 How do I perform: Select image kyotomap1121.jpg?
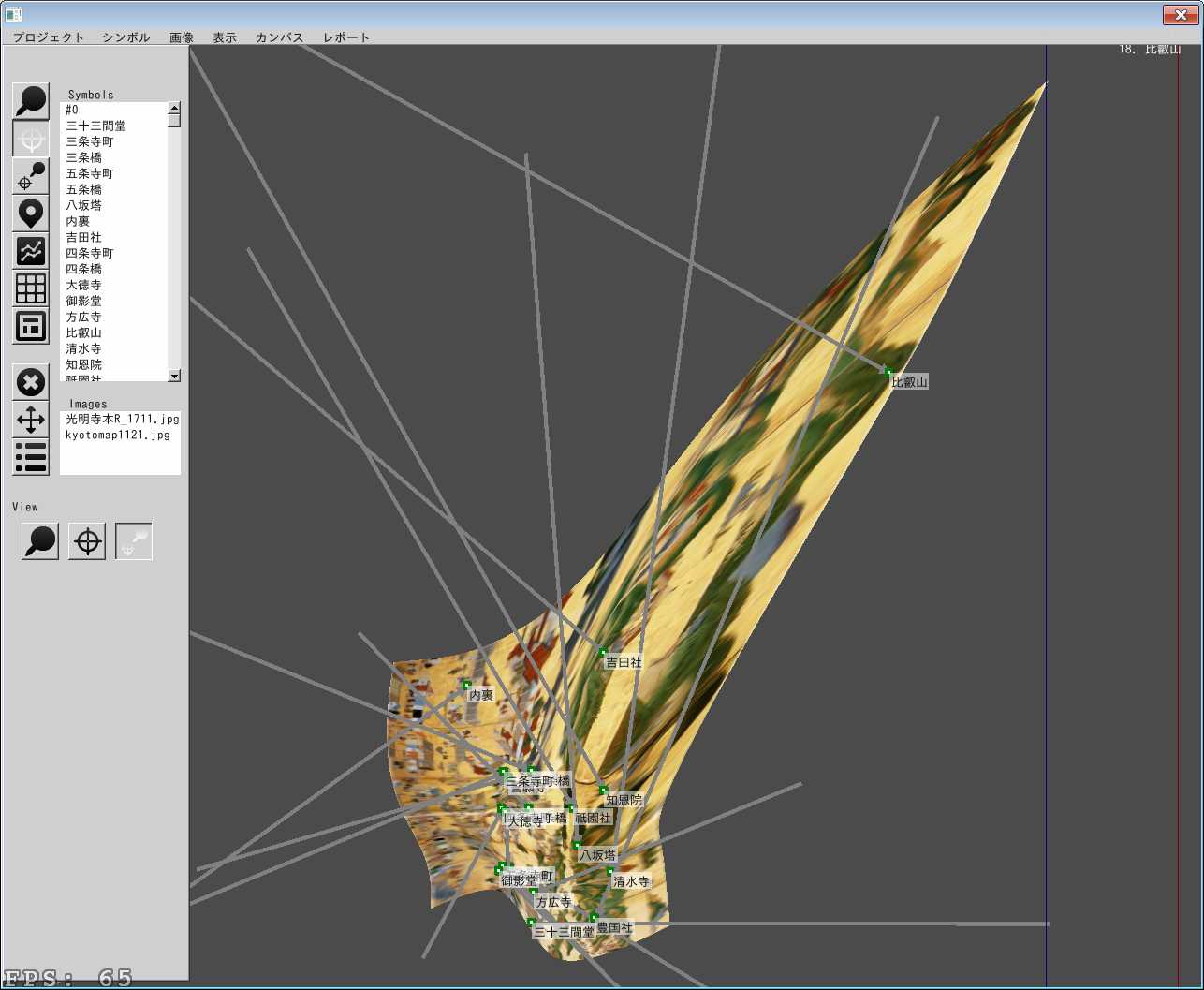tap(120, 436)
